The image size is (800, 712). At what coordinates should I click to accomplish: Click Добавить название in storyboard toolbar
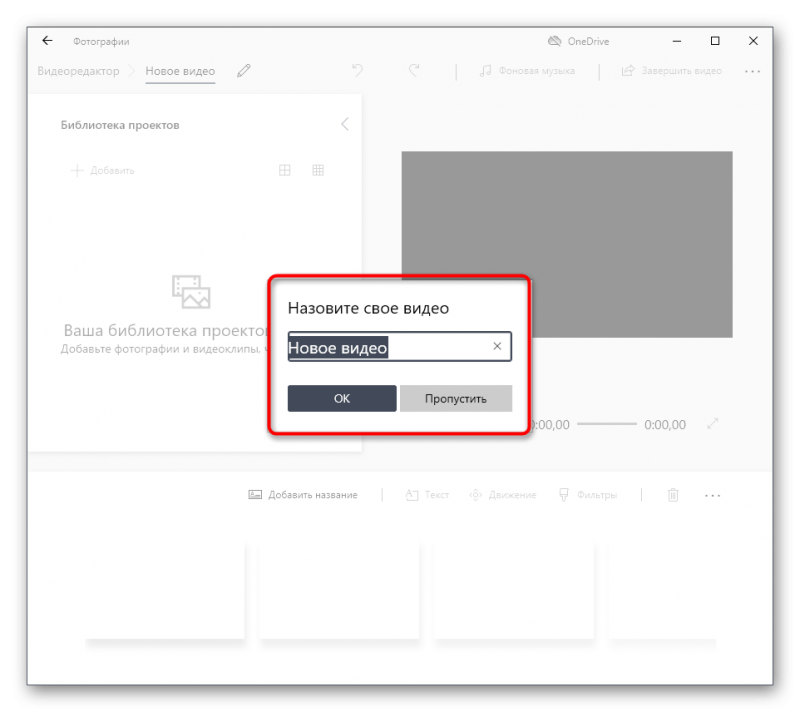pyautogui.click(x=303, y=495)
